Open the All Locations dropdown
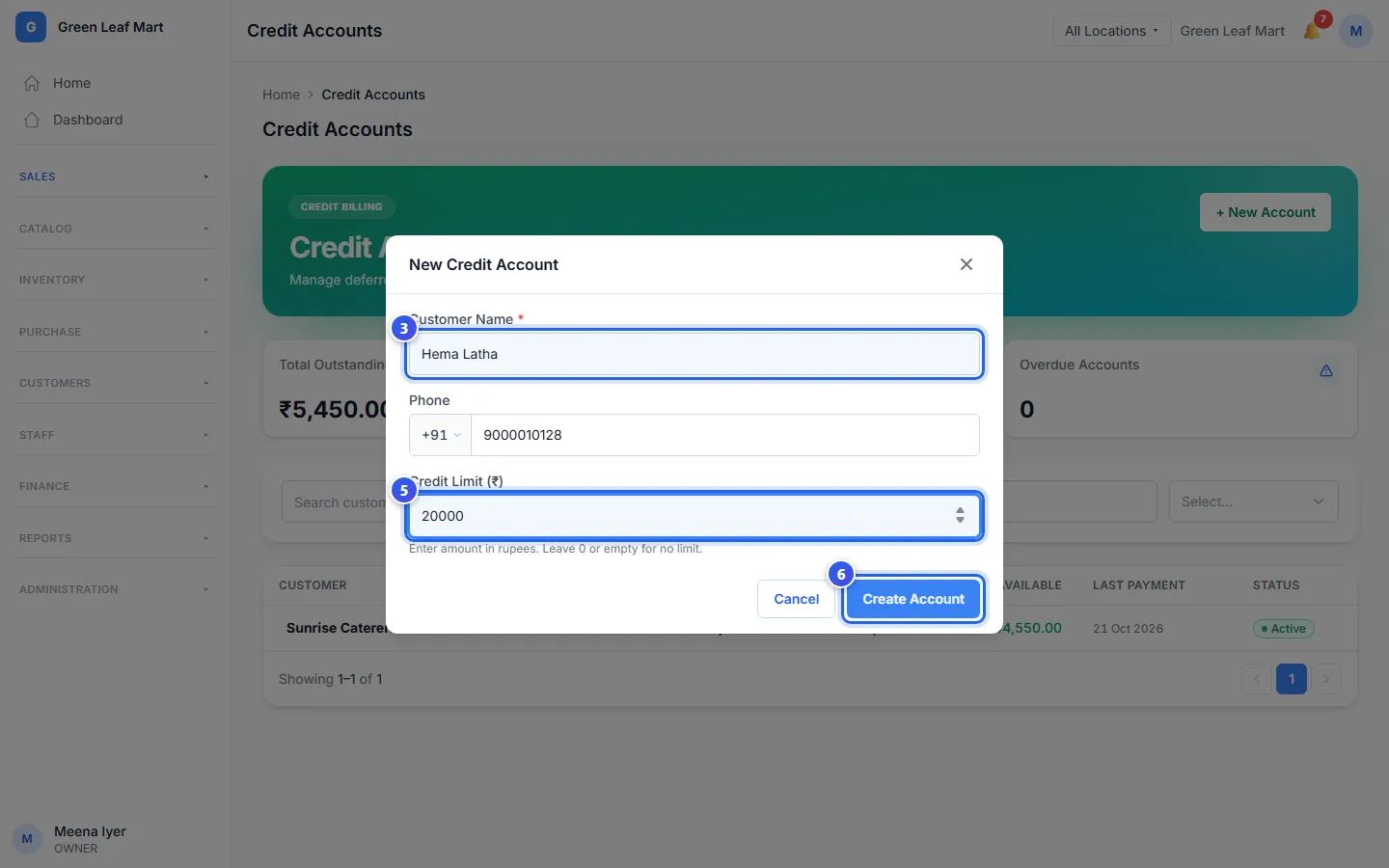1389x868 pixels. (1111, 31)
